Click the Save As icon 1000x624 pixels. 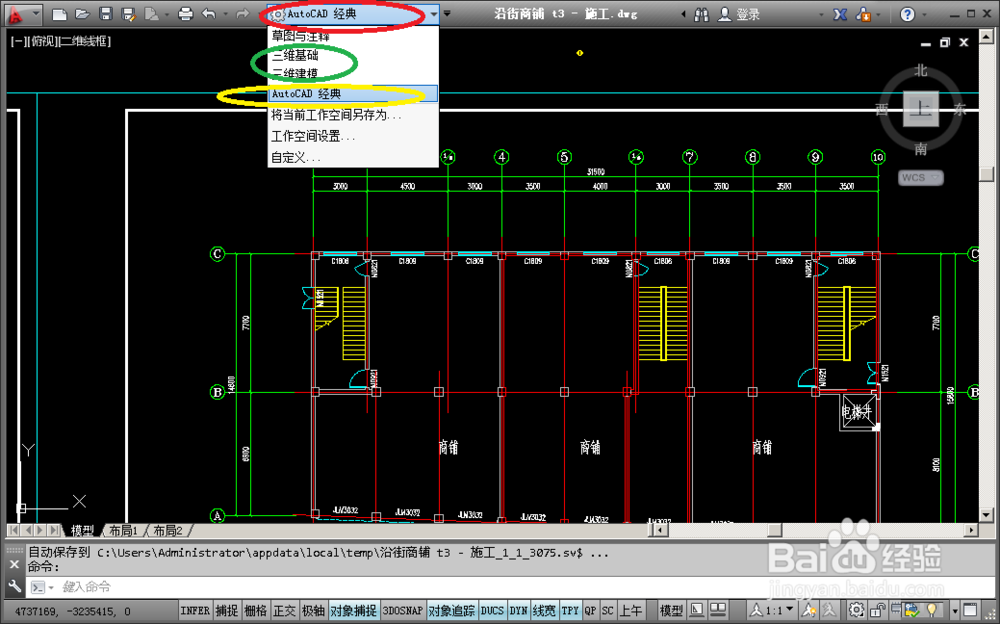tap(128, 14)
